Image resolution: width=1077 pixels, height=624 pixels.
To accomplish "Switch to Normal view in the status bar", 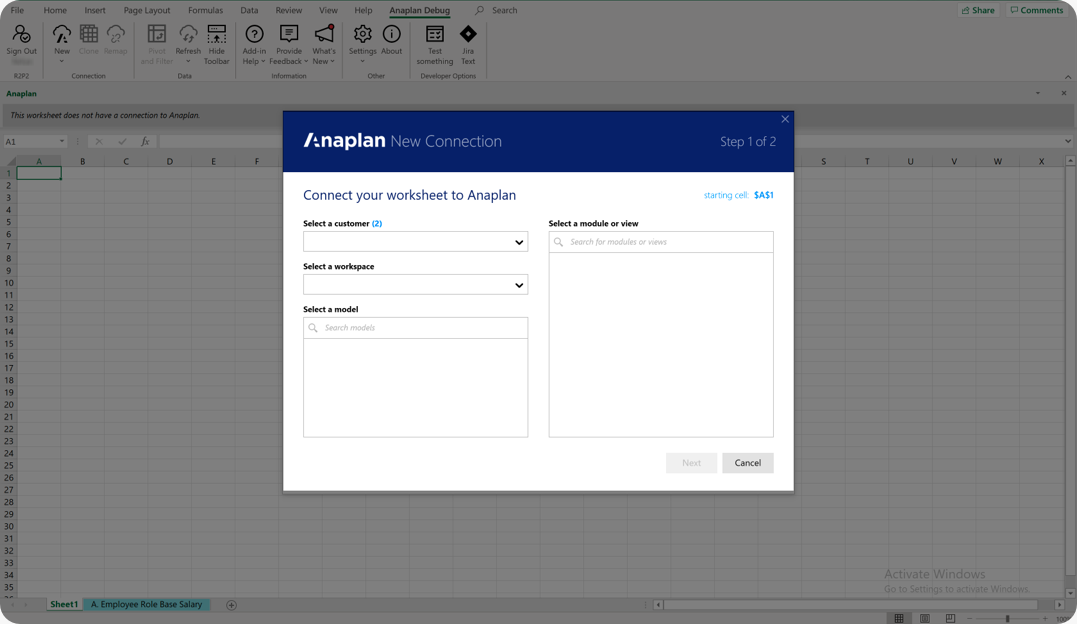I will [x=898, y=619].
